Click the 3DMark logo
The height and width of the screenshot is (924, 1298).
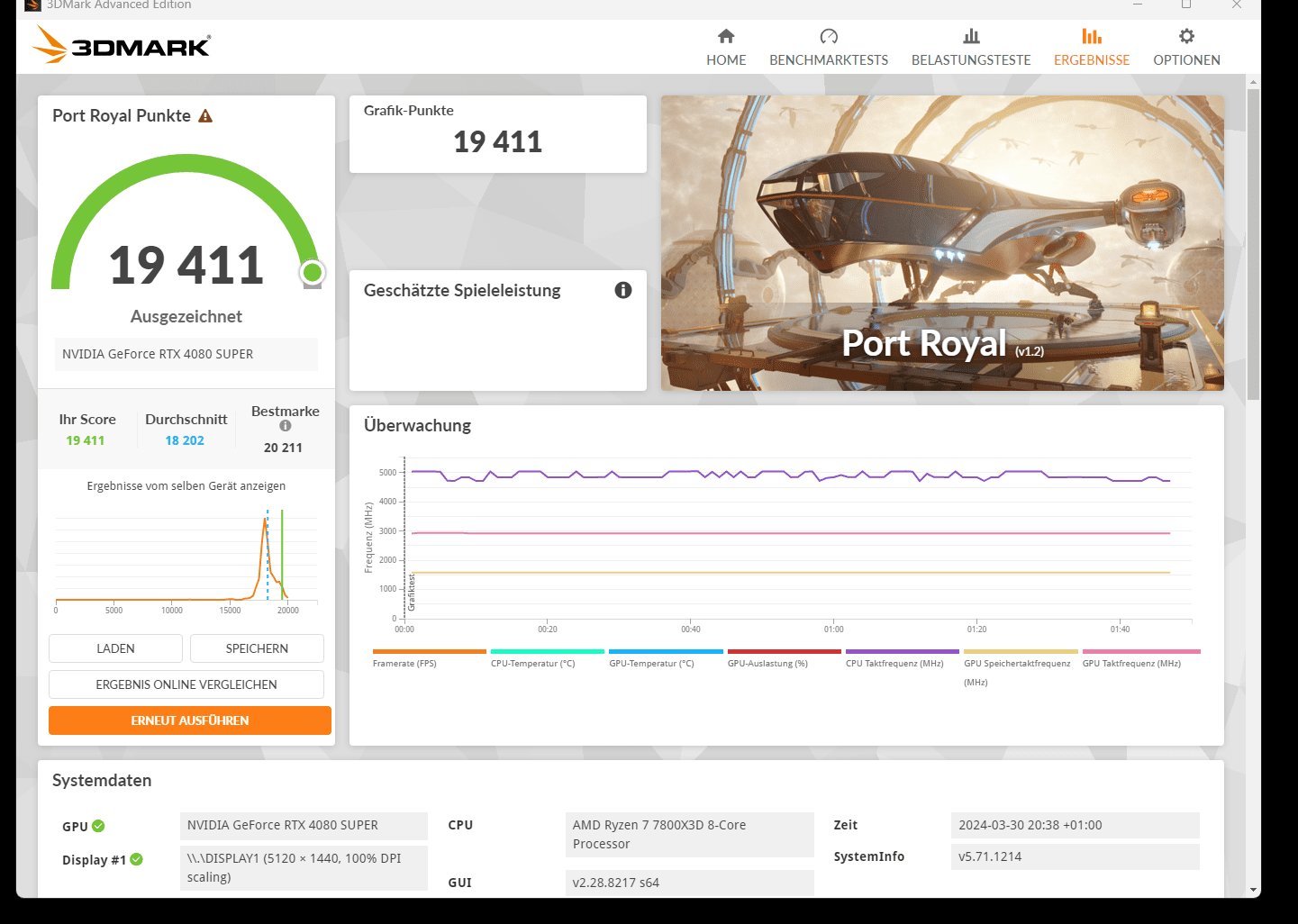click(122, 45)
